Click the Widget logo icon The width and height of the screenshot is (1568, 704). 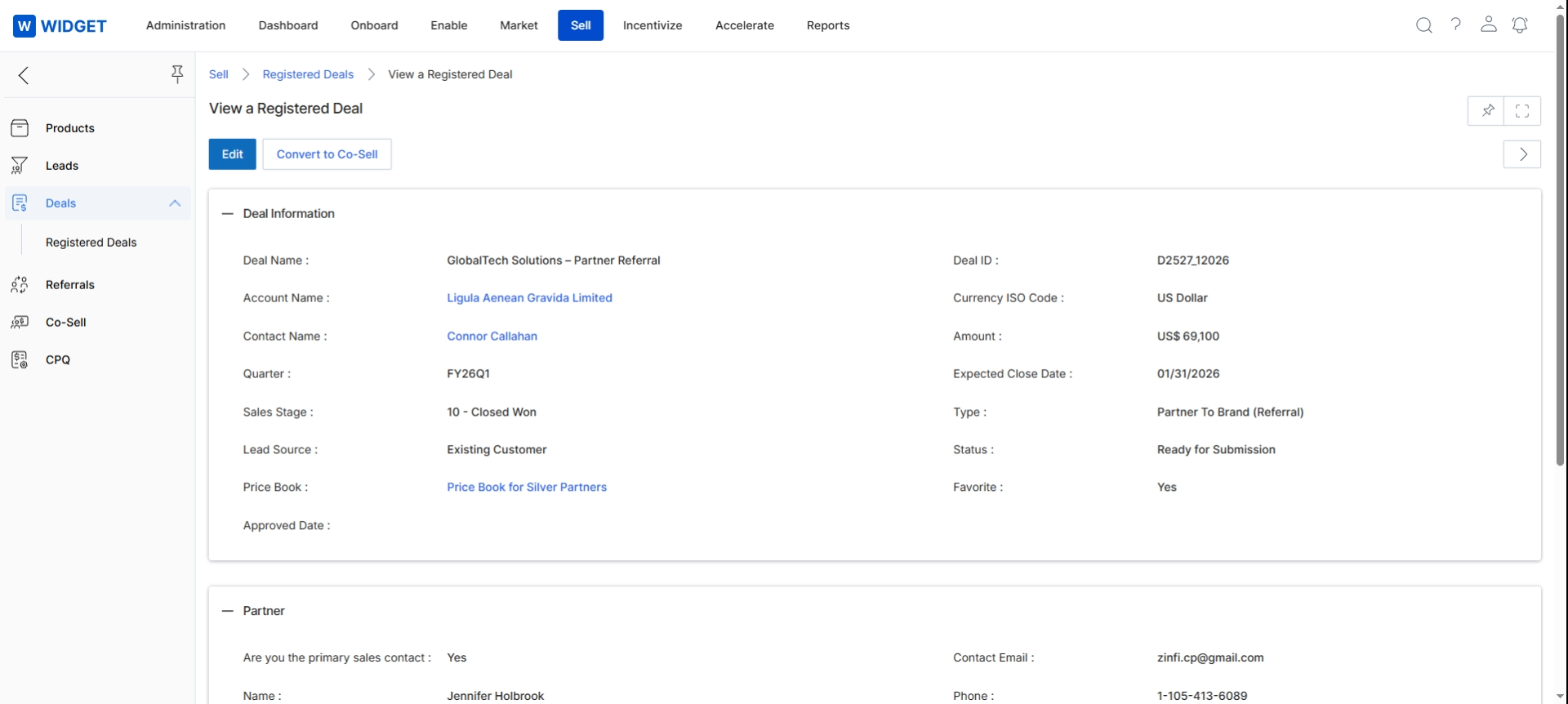pyautogui.click(x=24, y=26)
